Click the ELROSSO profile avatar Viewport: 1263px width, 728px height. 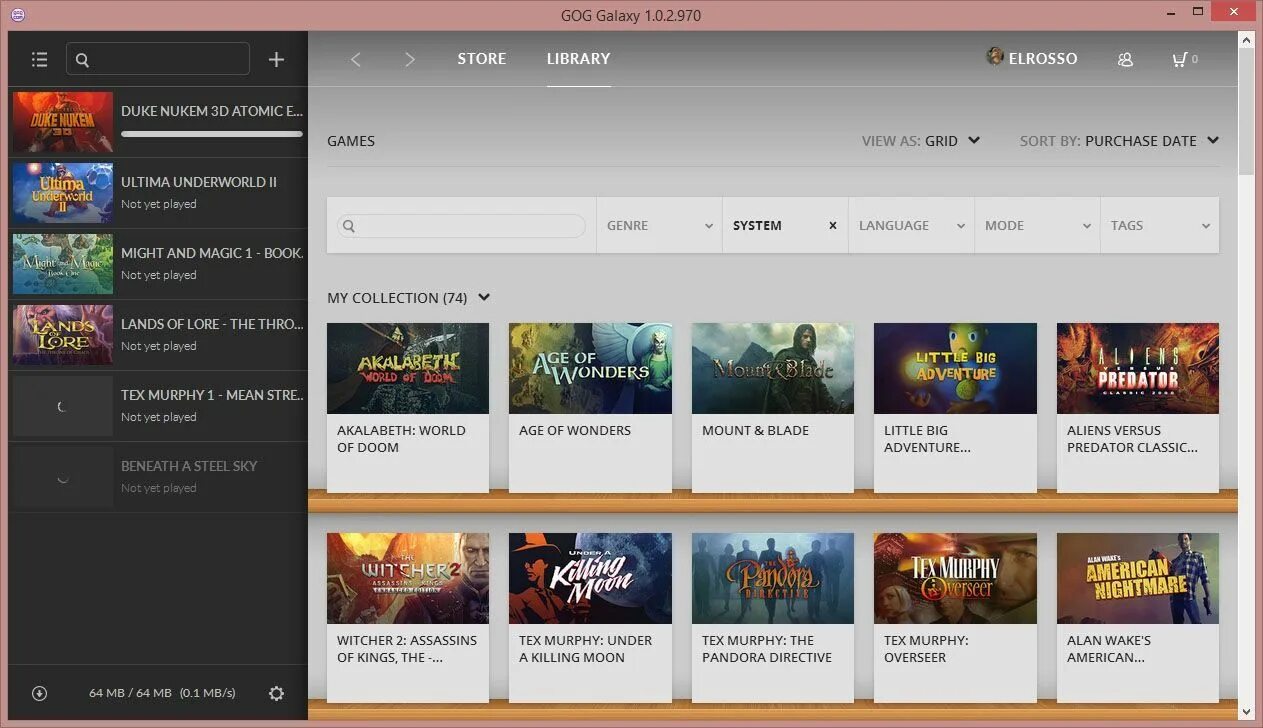[x=994, y=57]
